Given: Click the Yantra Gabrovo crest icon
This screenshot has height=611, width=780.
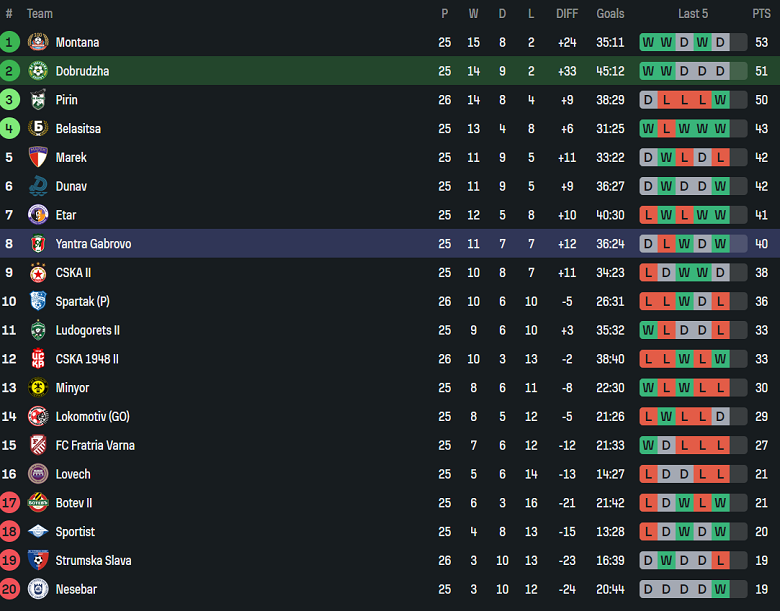Looking at the screenshot, I should pyautogui.click(x=38, y=244).
